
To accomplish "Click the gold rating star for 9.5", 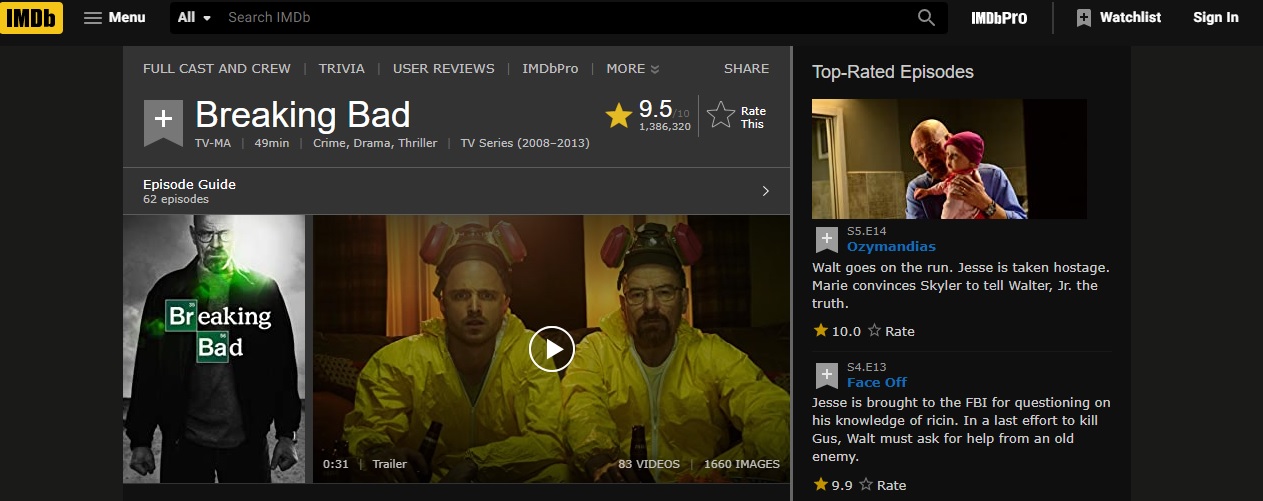I will point(619,116).
